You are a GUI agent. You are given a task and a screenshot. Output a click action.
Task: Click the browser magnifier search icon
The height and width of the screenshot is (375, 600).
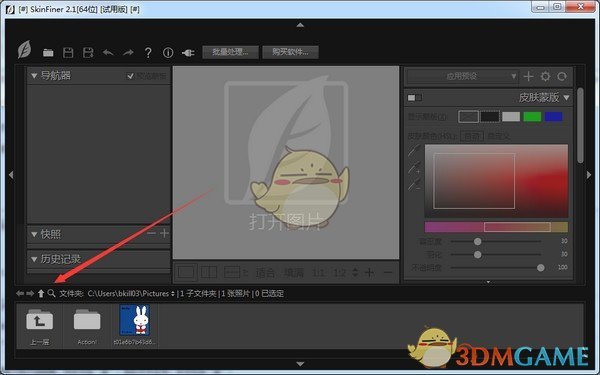pos(51,293)
